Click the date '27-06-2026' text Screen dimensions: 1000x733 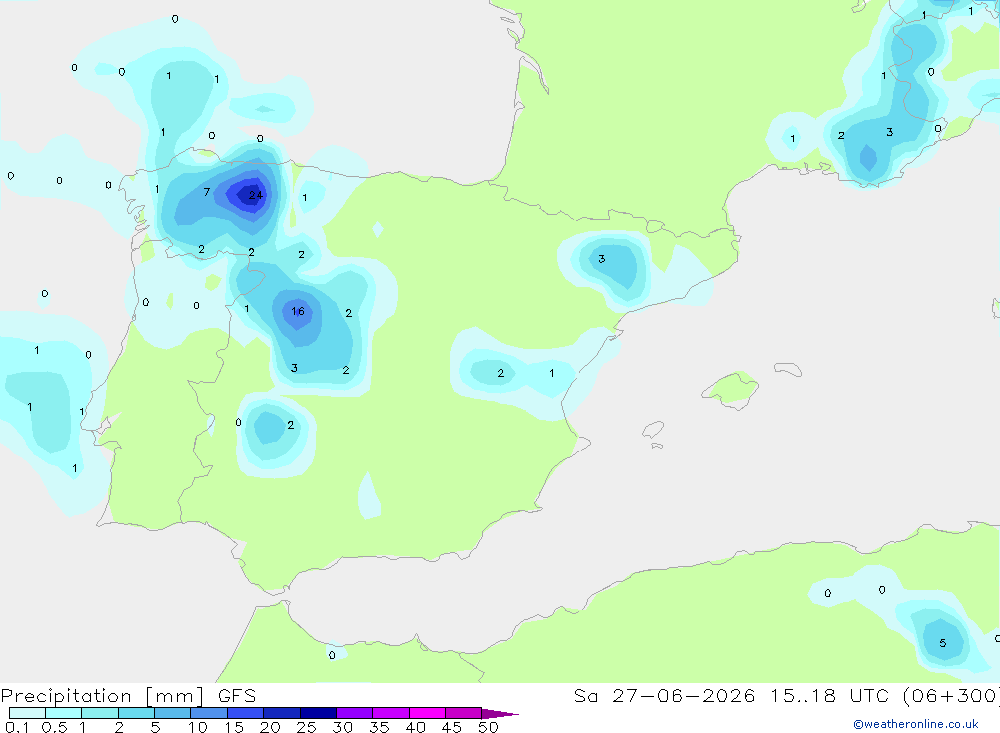pos(684,695)
